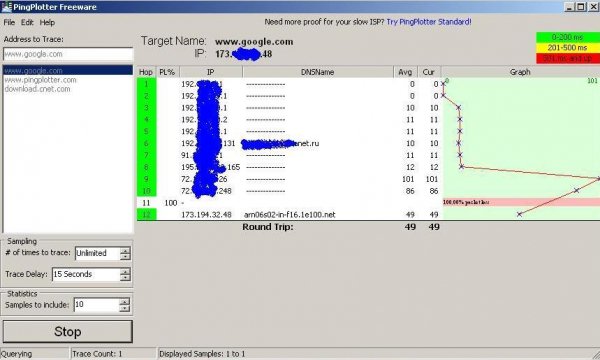This screenshot has height=360, width=600.
Task: Click the green 0-200 ms legend swatch
Action: coord(568,37)
